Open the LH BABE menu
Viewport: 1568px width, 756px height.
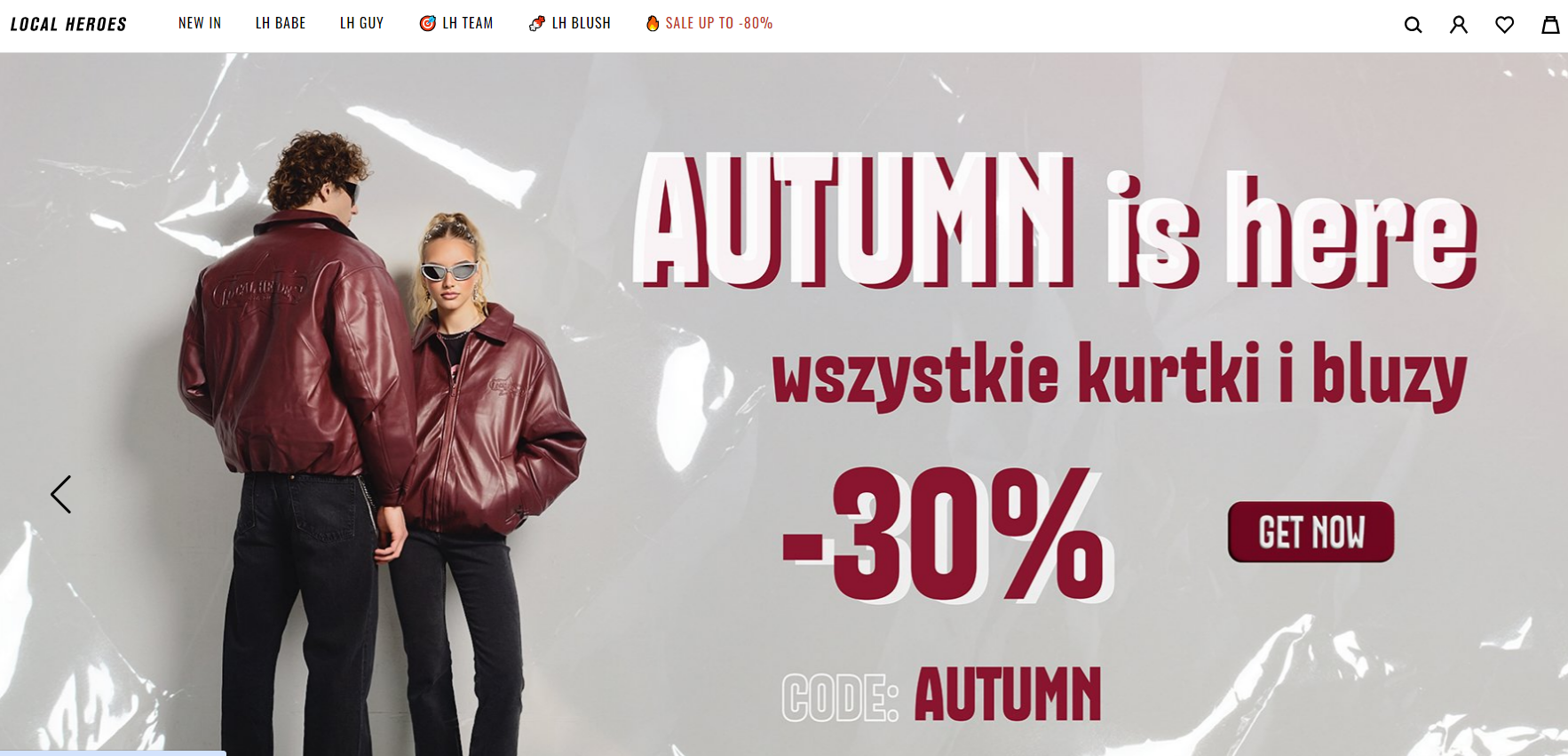(281, 23)
